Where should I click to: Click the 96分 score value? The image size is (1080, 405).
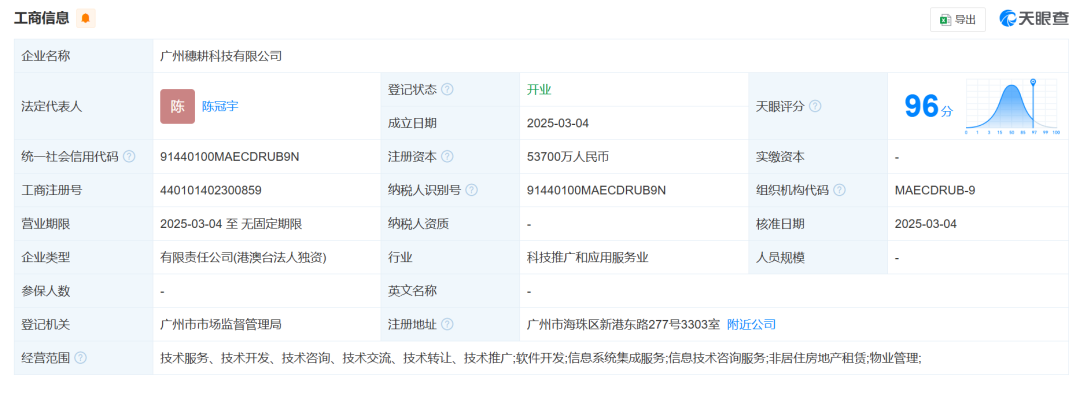coord(928,106)
